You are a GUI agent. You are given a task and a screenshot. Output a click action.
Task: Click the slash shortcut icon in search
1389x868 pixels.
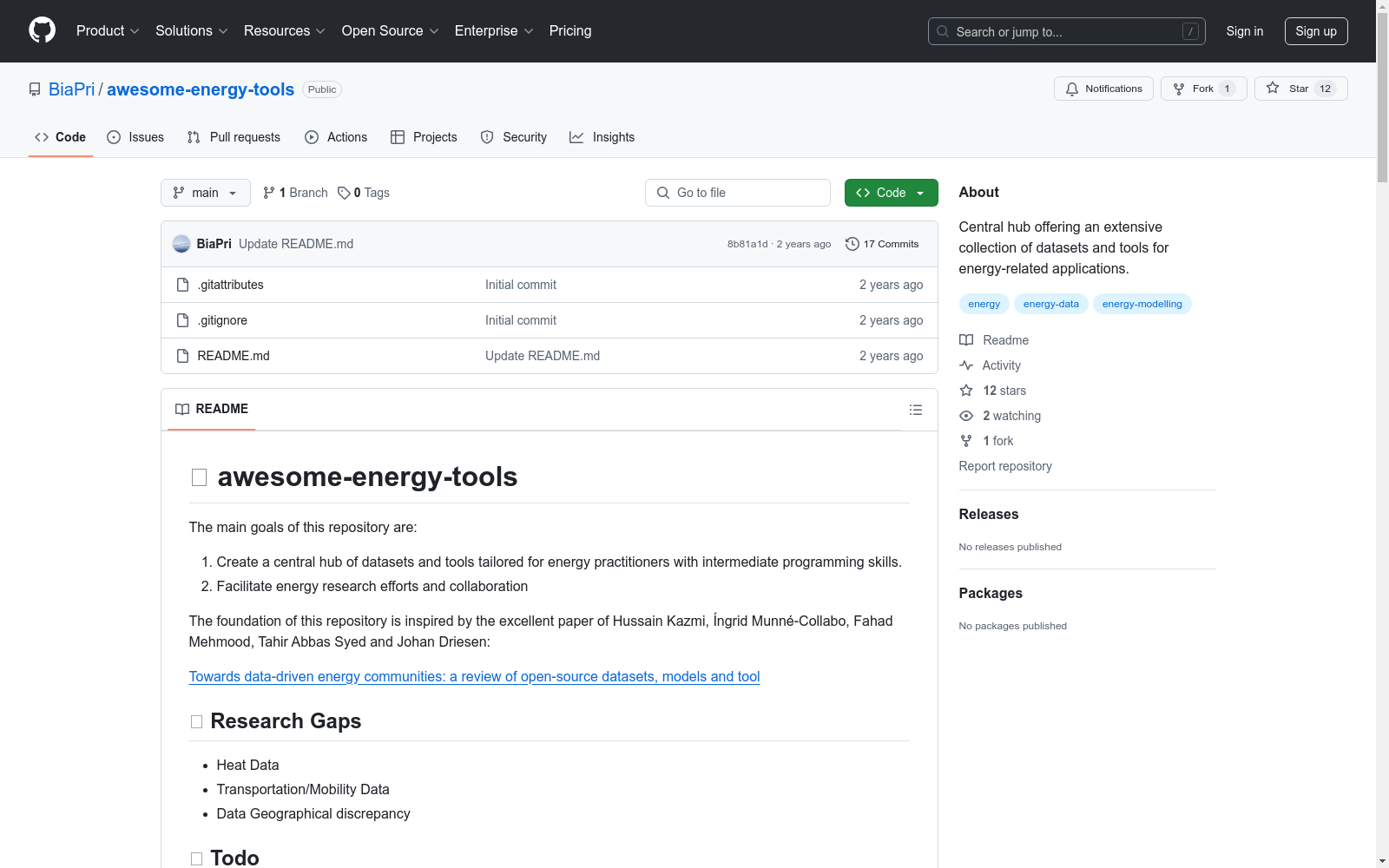pyautogui.click(x=1190, y=31)
